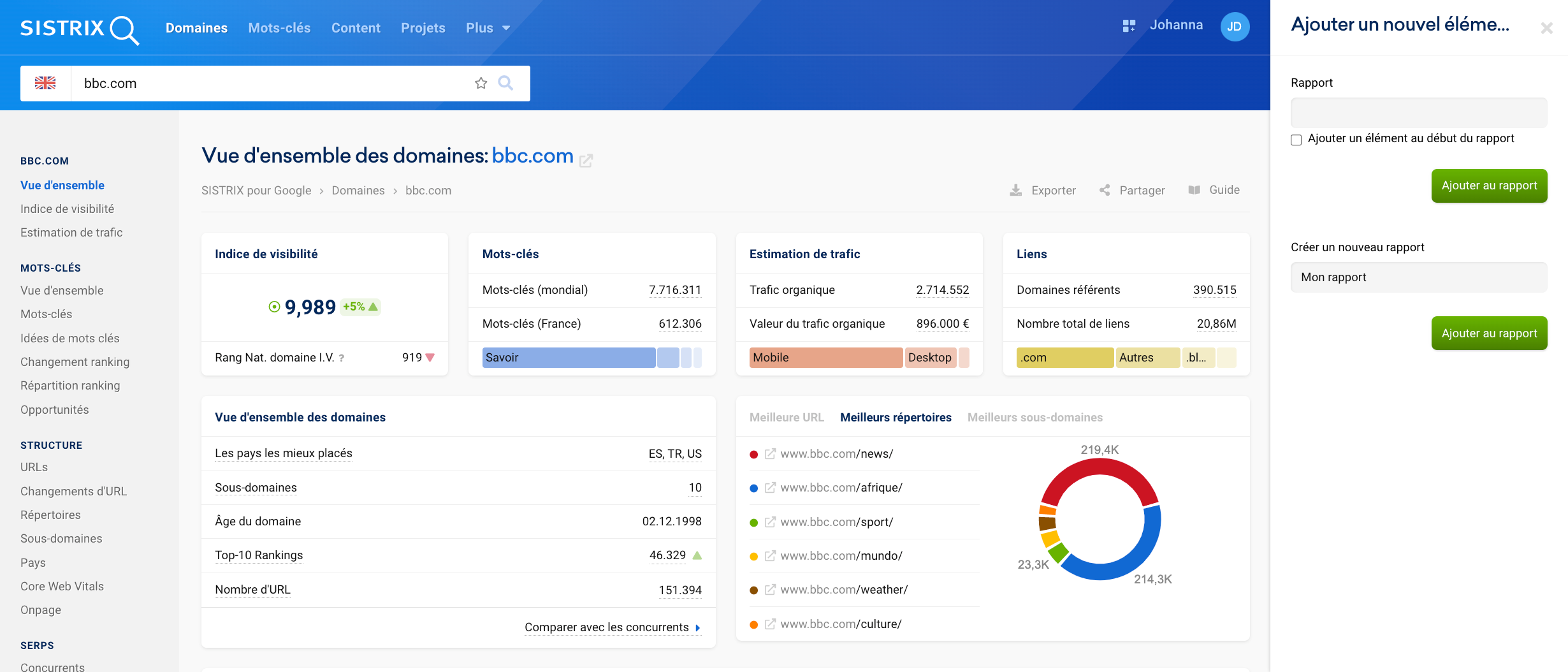Open the Projets menu
This screenshot has width=1568, height=672.
coord(423,28)
